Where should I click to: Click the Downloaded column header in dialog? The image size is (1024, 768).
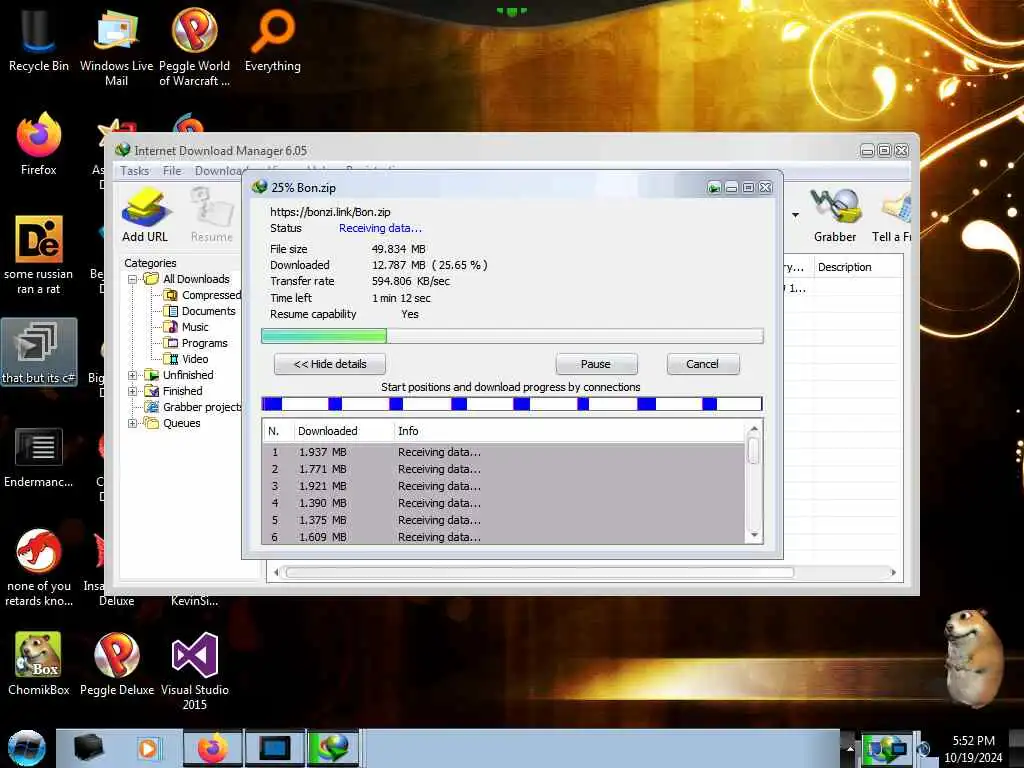tap(343, 431)
